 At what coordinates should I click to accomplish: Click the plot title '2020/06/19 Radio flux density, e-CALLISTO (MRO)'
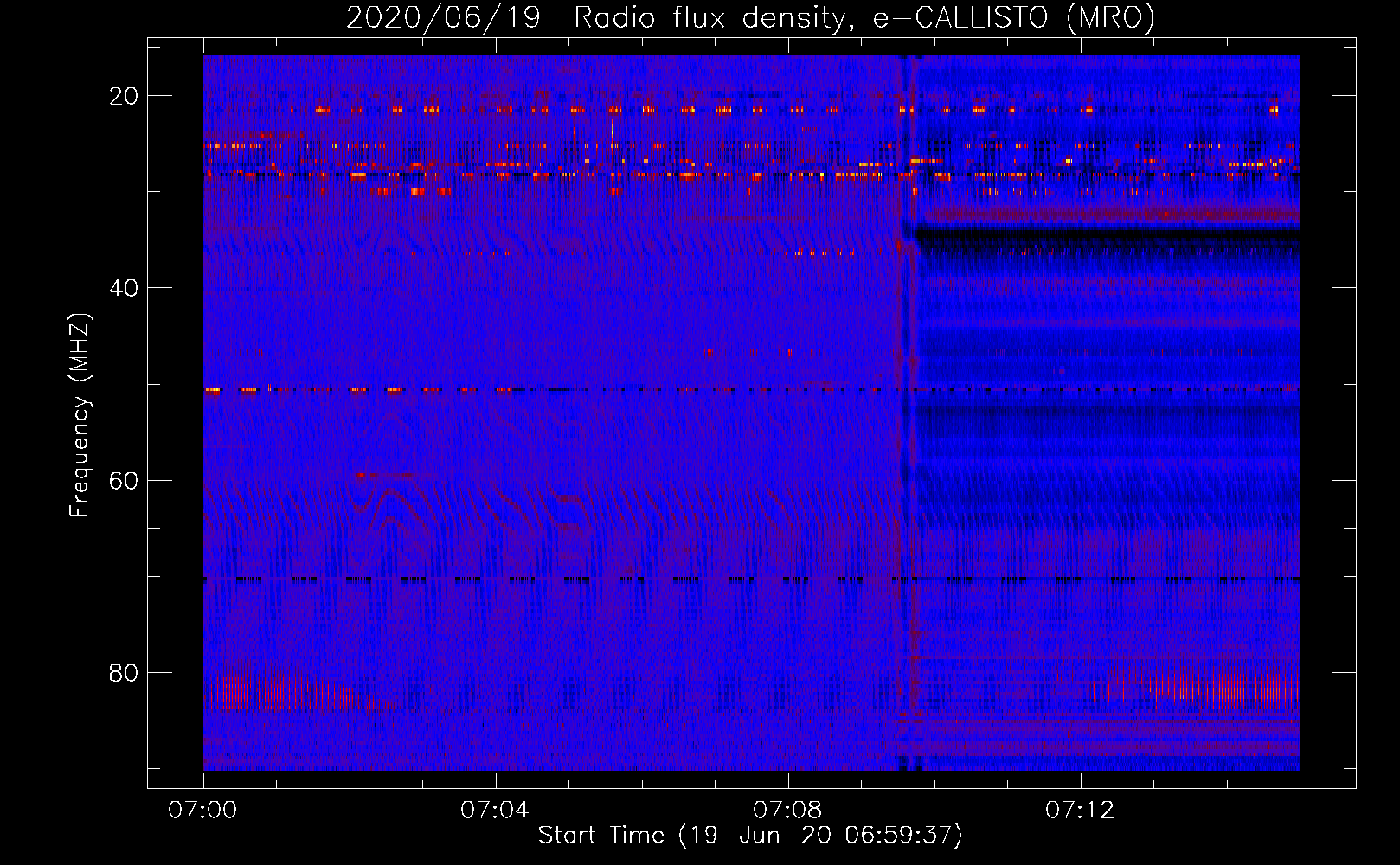click(x=750, y=17)
